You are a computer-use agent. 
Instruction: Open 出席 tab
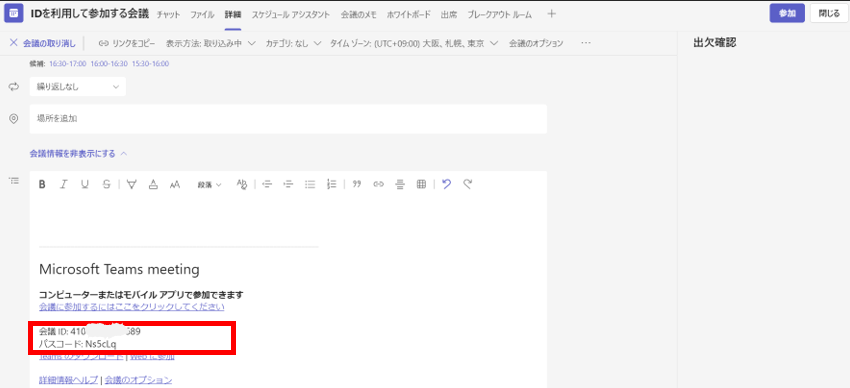tap(448, 15)
